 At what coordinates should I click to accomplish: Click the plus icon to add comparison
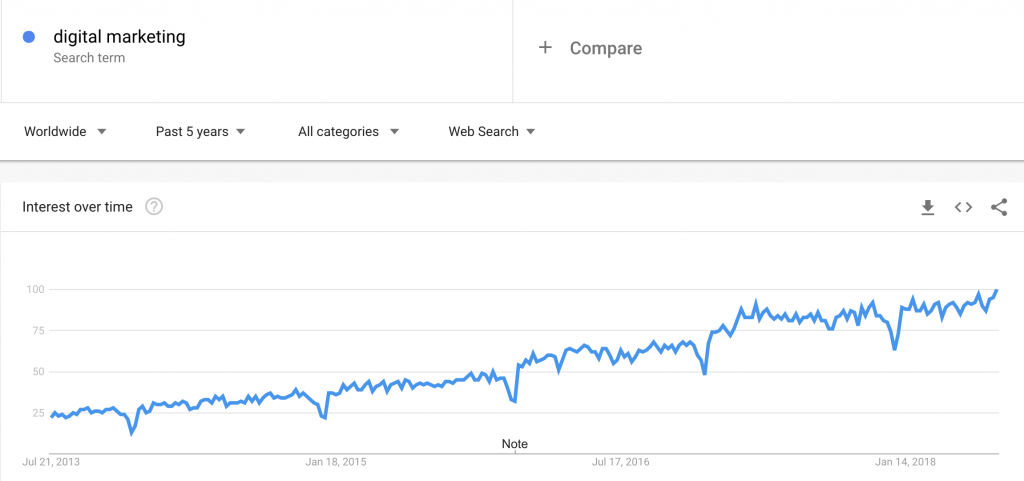tap(545, 48)
